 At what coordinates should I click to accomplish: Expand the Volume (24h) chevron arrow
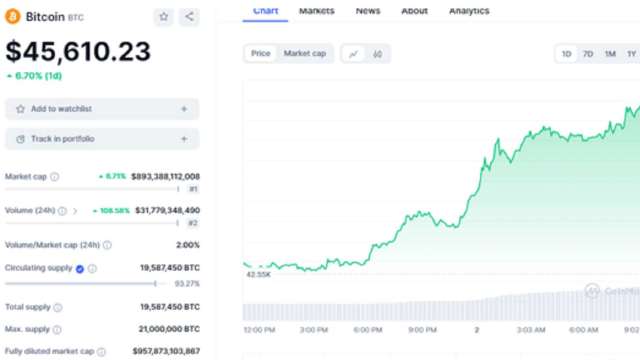click(x=75, y=211)
